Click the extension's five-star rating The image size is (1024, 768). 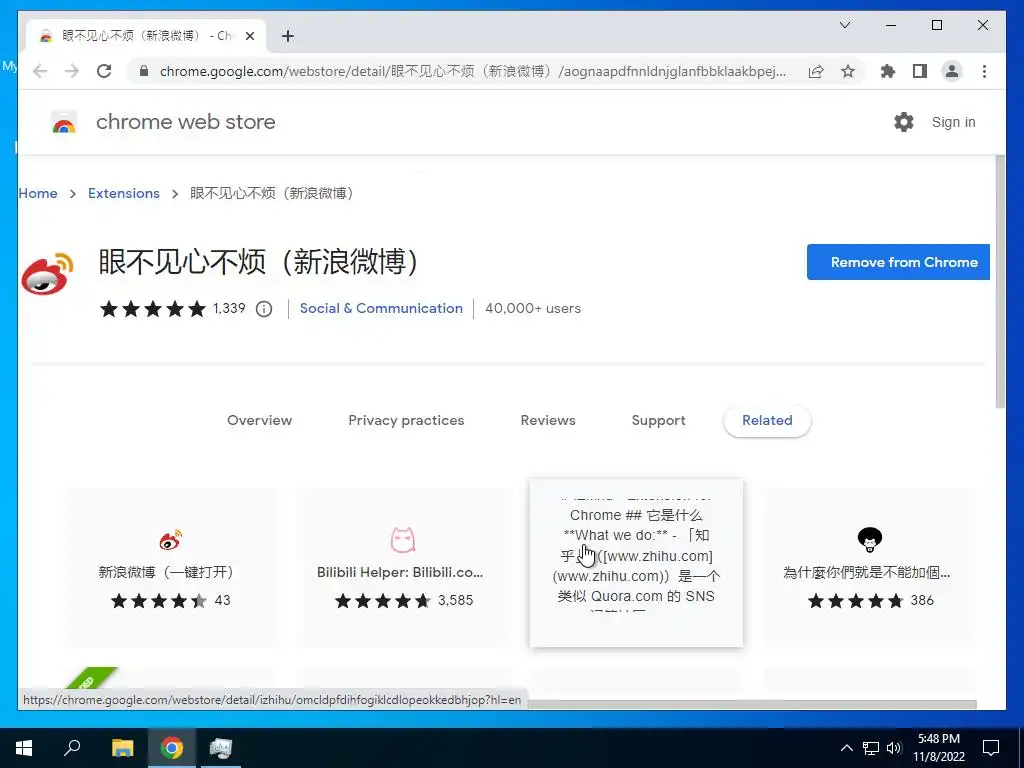tap(153, 309)
